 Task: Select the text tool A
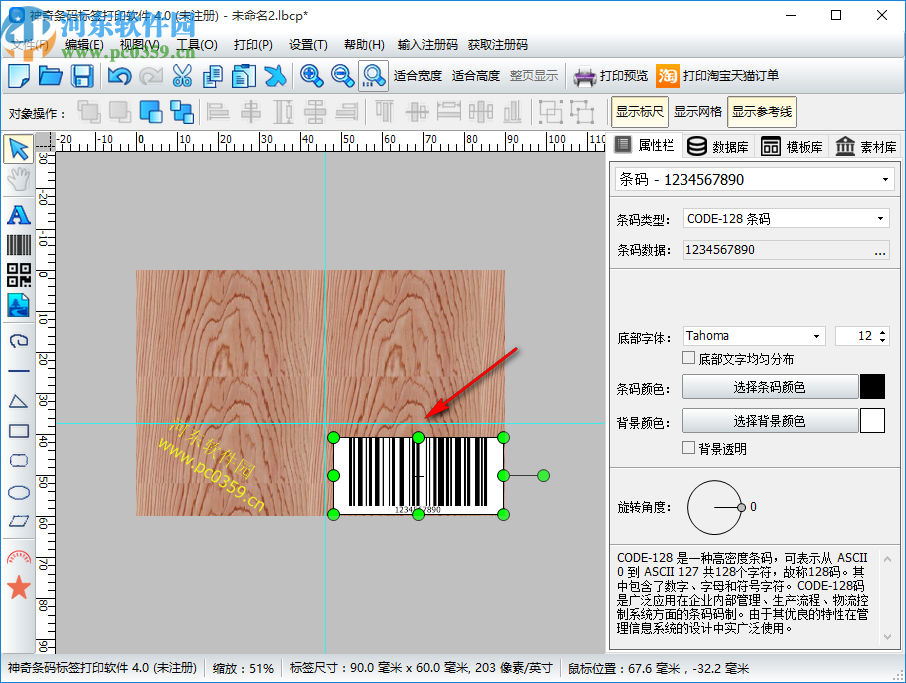tap(18, 215)
